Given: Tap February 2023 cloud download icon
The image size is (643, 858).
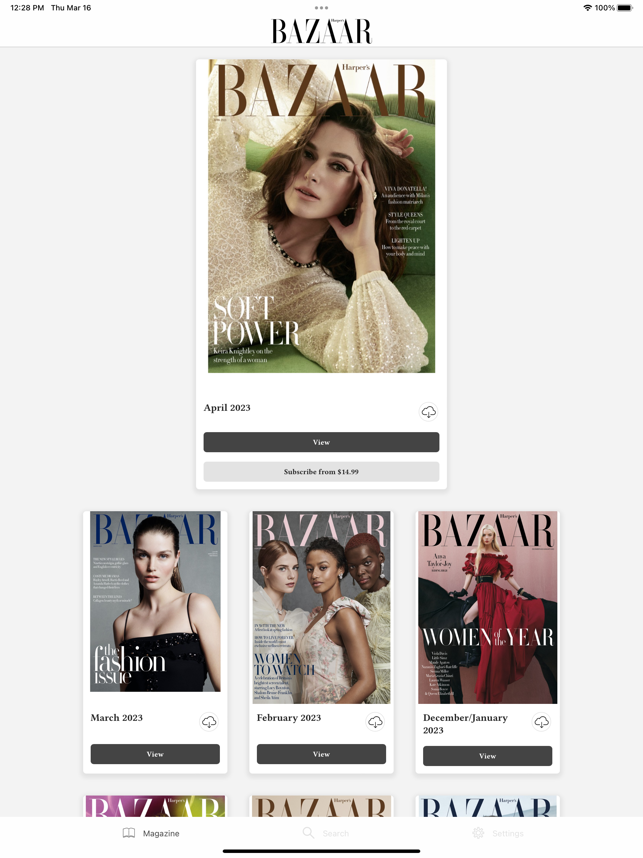Looking at the screenshot, I should [x=375, y=722].
